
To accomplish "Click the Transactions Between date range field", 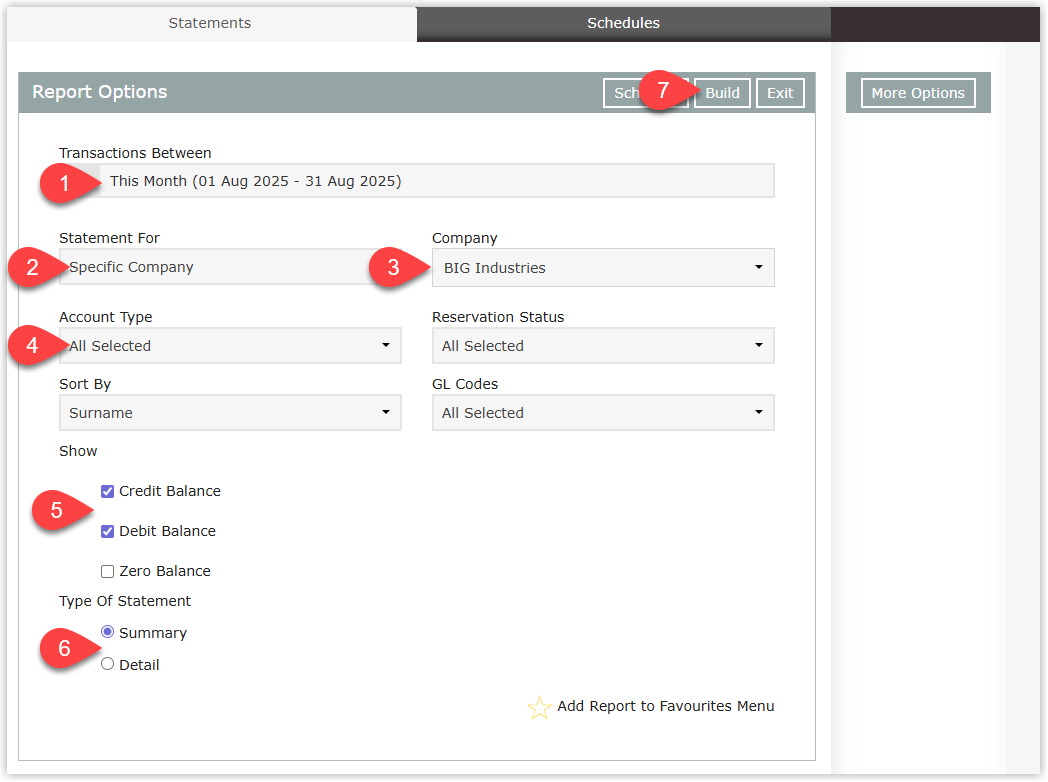I will coord(417,181).
